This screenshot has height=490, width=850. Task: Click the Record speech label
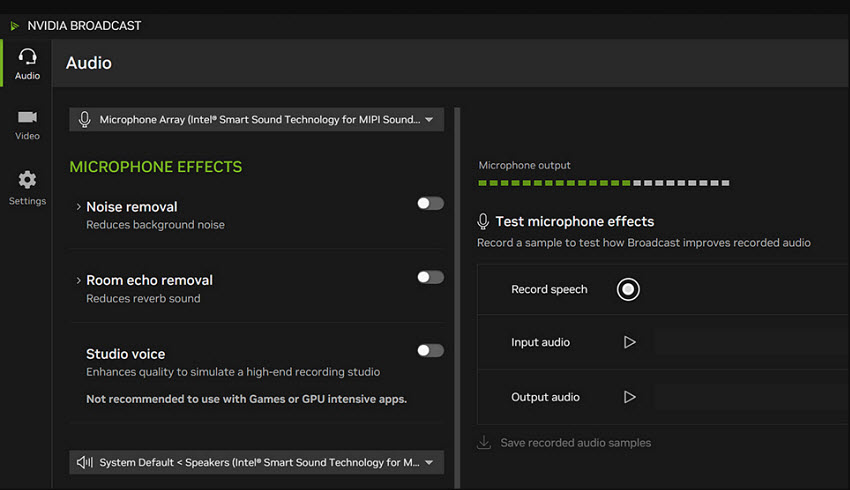pyautogui.click(x=549, y=289)
